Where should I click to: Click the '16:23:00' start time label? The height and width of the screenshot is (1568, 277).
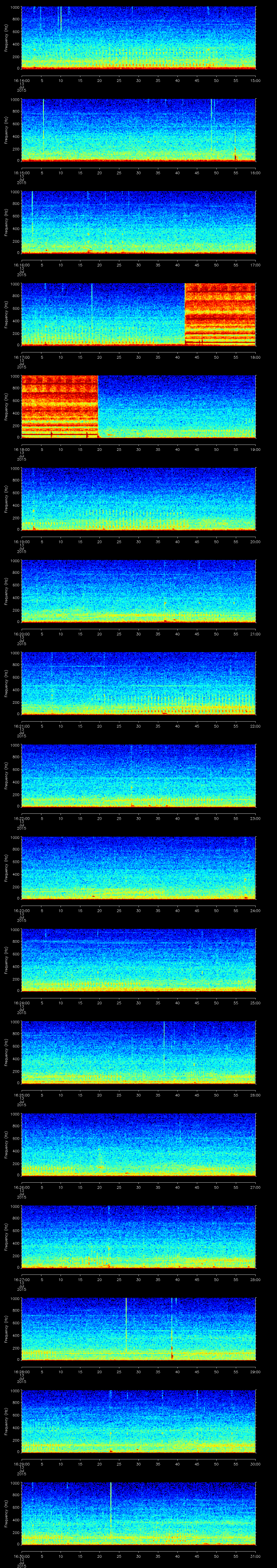click(x=21, y=910)
